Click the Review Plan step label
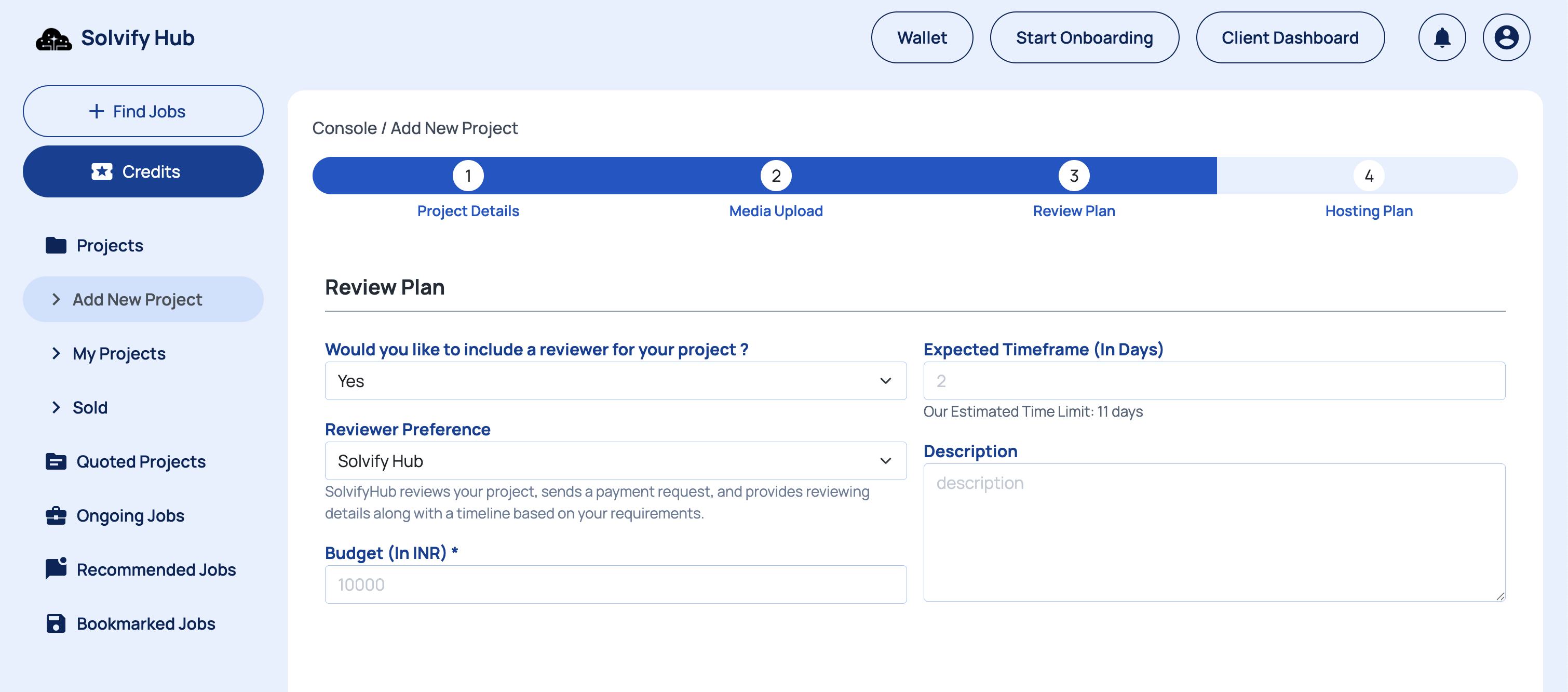This screenshot has height=692, width=1568. [x=1074, y=211]
